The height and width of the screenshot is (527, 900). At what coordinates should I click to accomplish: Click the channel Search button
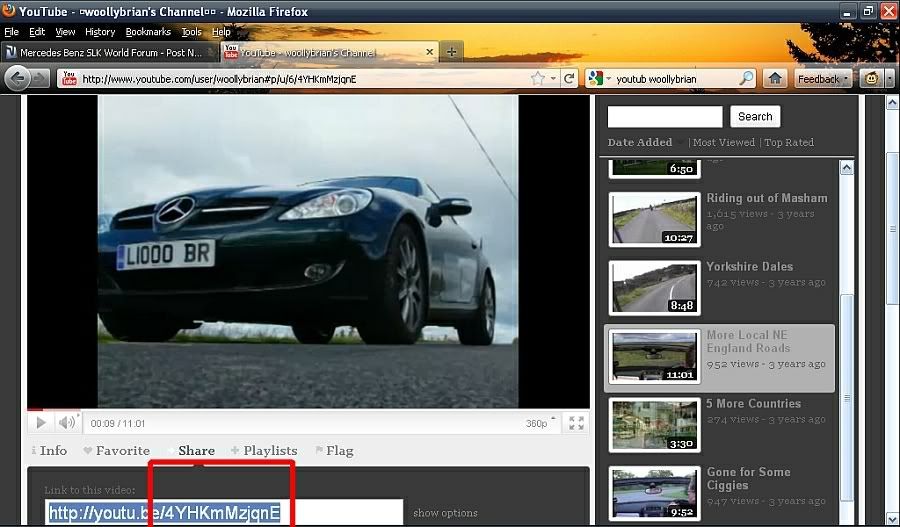pyautogui.click(x=755, y=117)
